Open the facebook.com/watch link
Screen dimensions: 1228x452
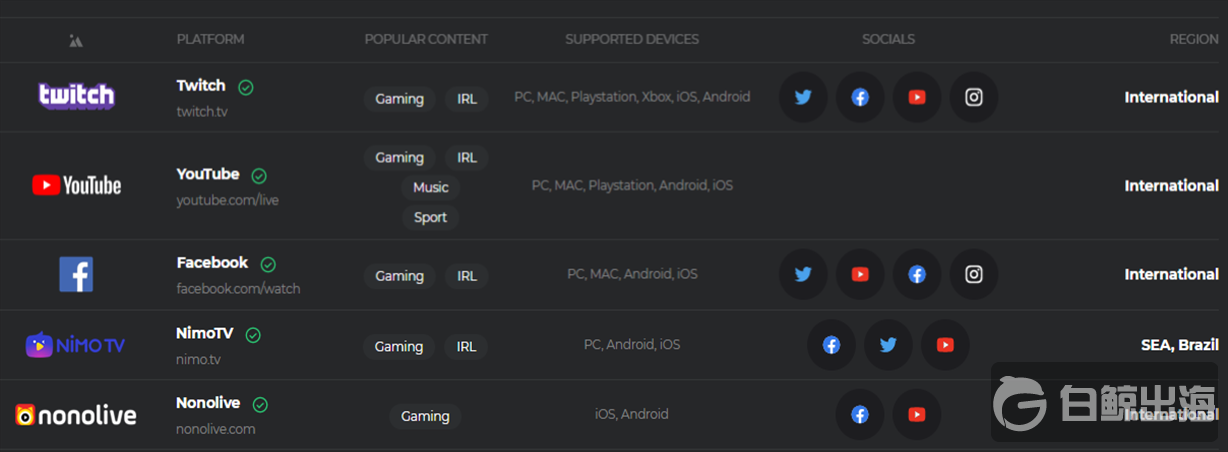[238, 288]
